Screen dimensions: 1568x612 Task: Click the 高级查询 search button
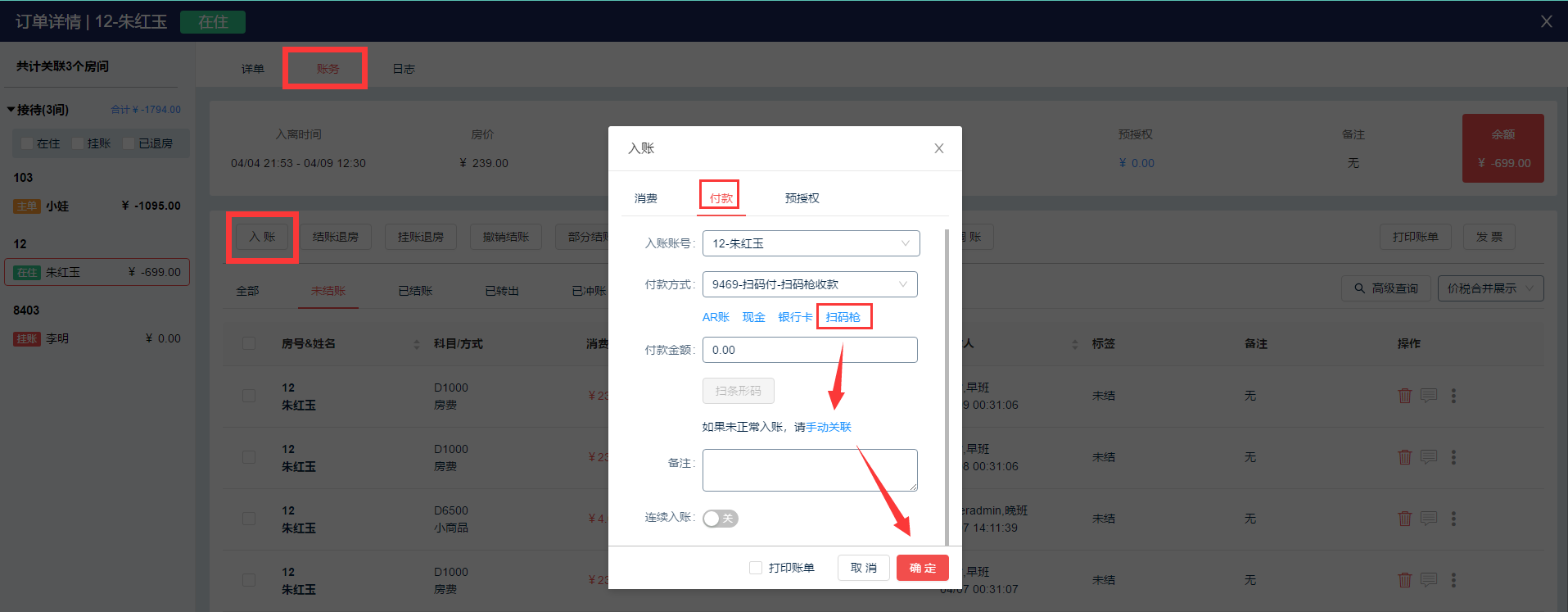[x=1386, y=288]
